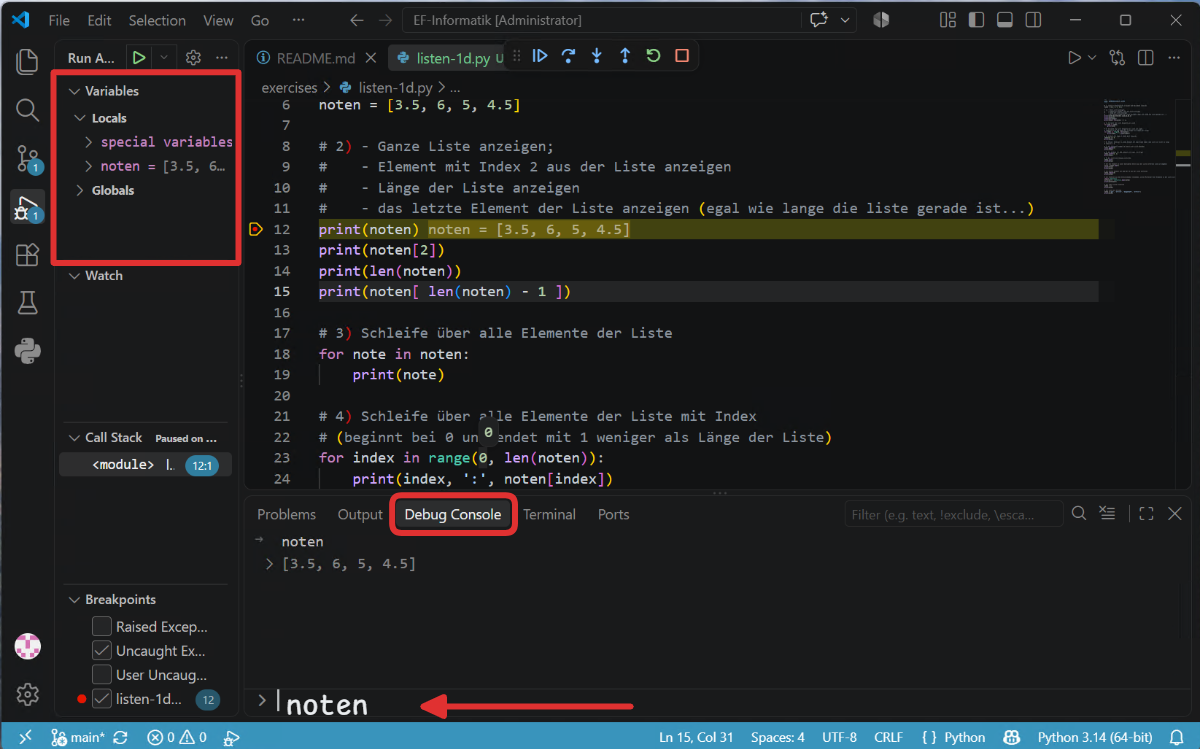Open Source Control view in activity bar
This screenshot has height=749, width=1200.
point(27,158)
